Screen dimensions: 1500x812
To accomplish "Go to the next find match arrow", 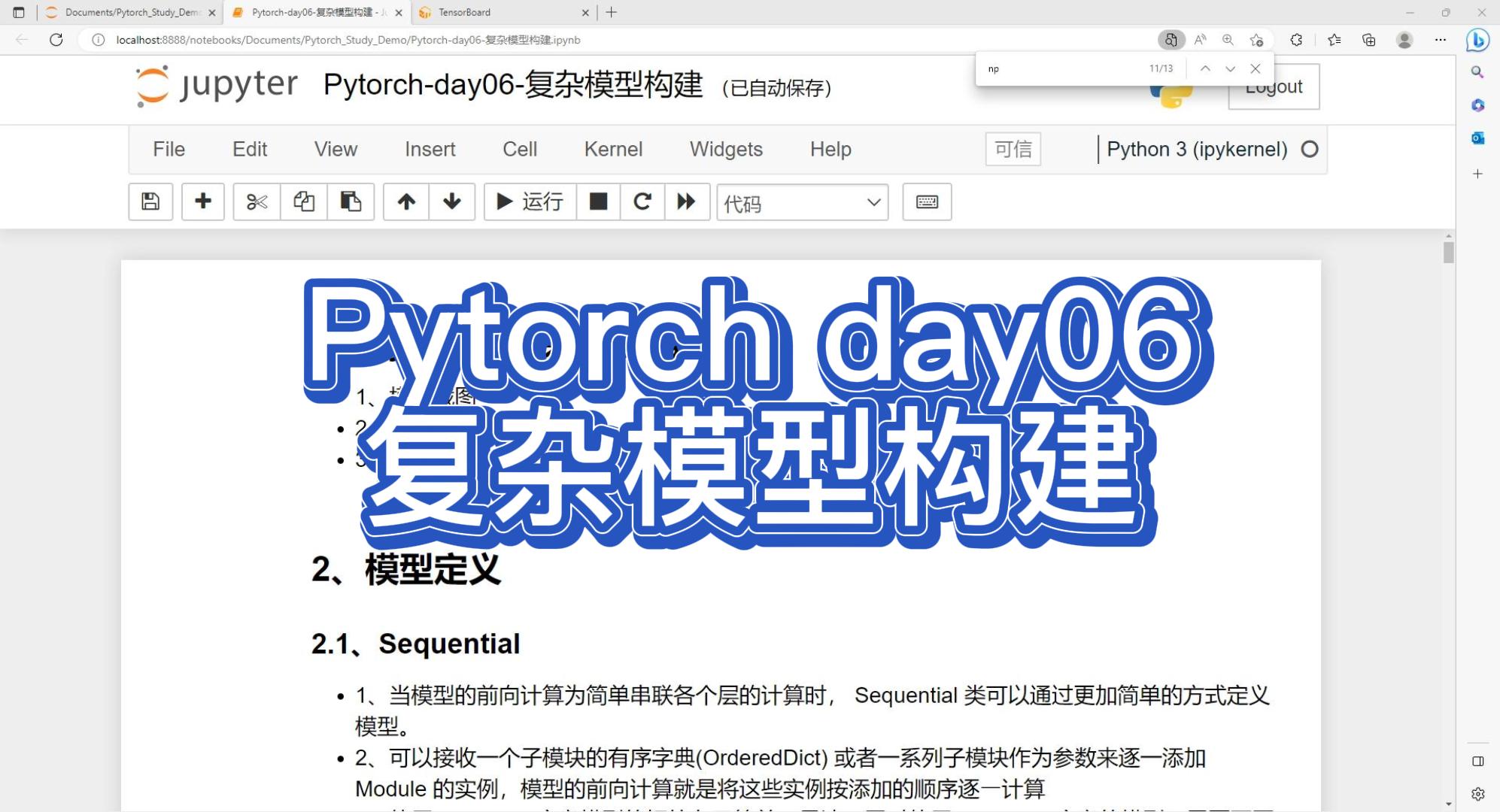I will point(1230,68).
